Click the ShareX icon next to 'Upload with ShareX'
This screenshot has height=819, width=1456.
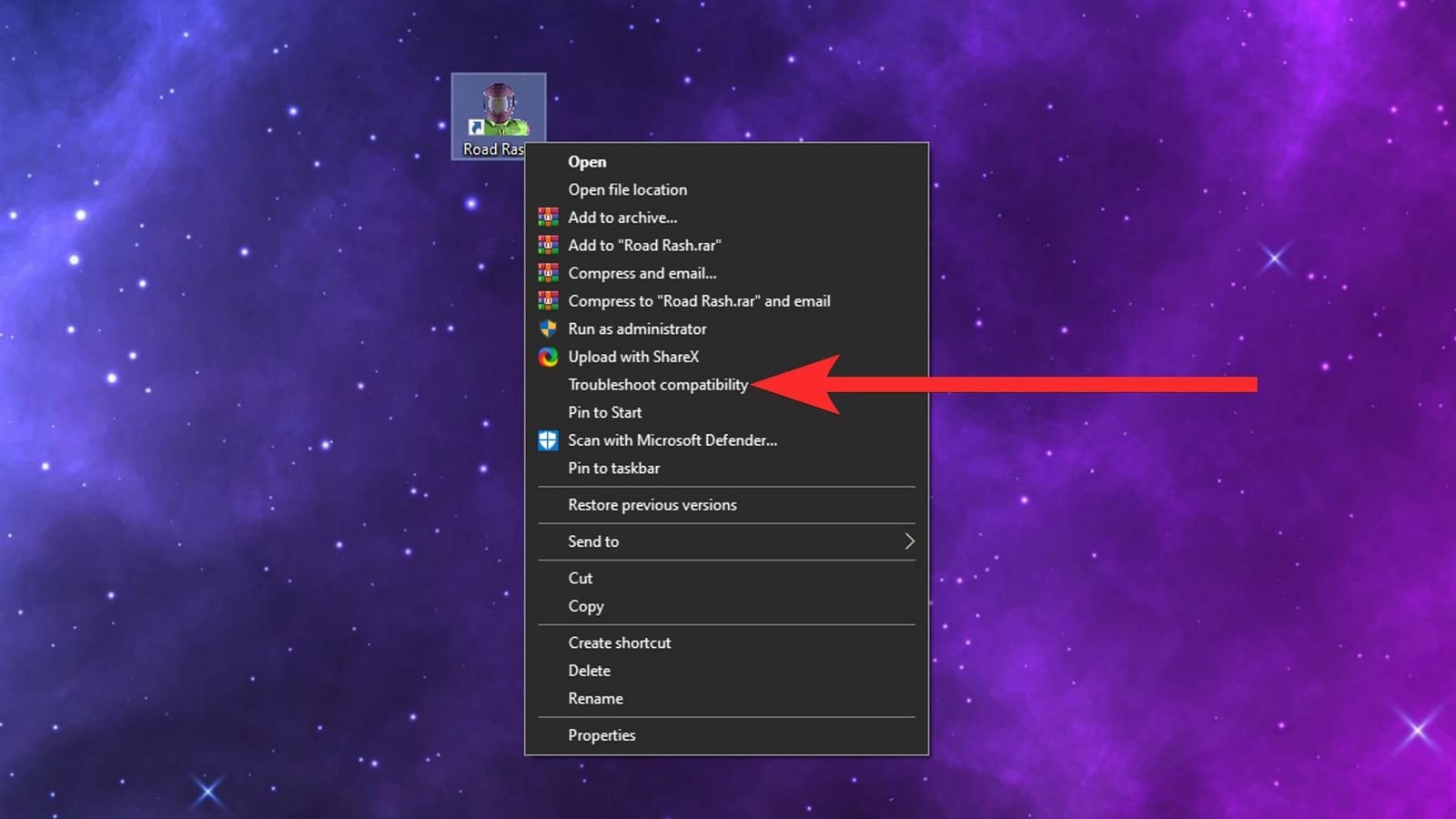[549, 357]
